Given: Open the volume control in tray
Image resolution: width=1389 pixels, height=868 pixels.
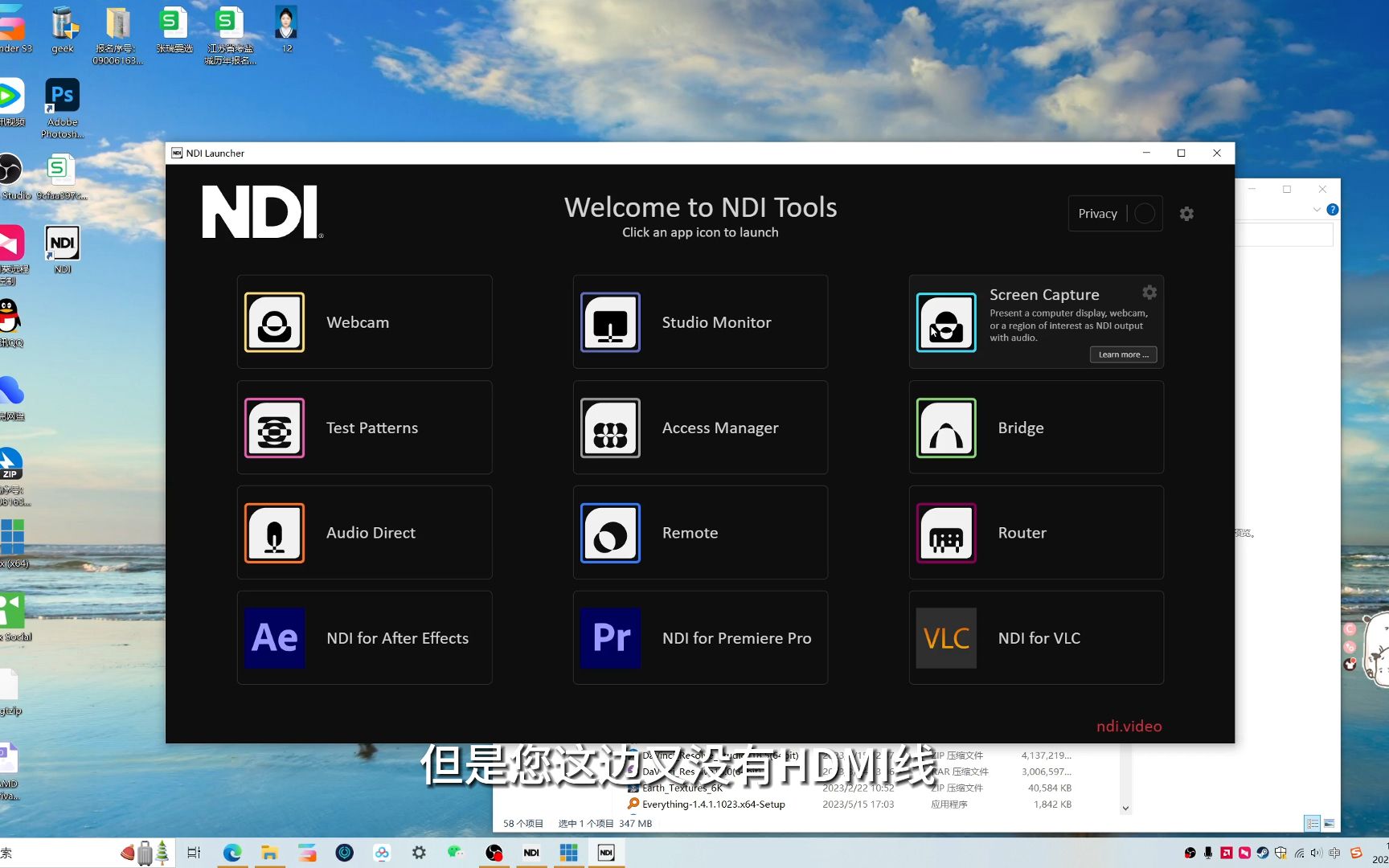Looking at the screenshot, I should click(1316, 853).
